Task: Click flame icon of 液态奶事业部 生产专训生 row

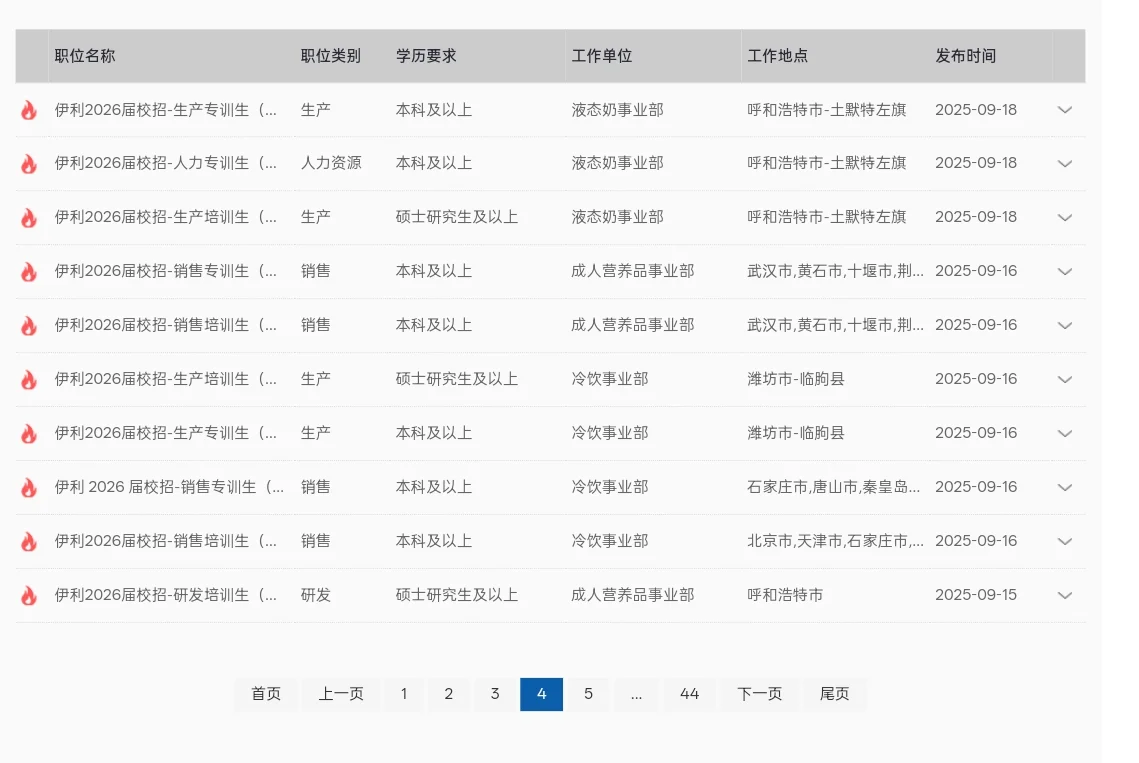Action: click(x=28, y=110)
